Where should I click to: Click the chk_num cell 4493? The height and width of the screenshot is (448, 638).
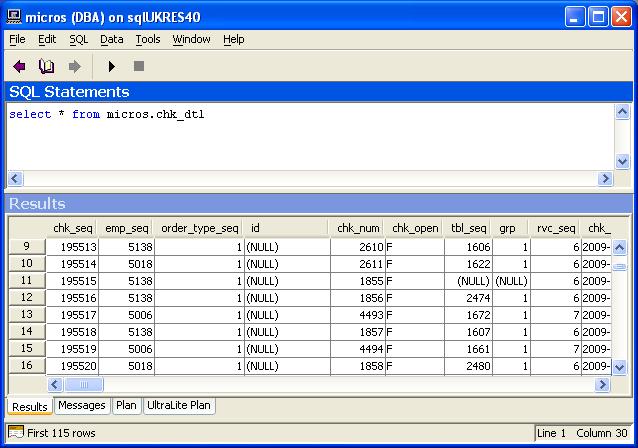(x=358, y=315)
